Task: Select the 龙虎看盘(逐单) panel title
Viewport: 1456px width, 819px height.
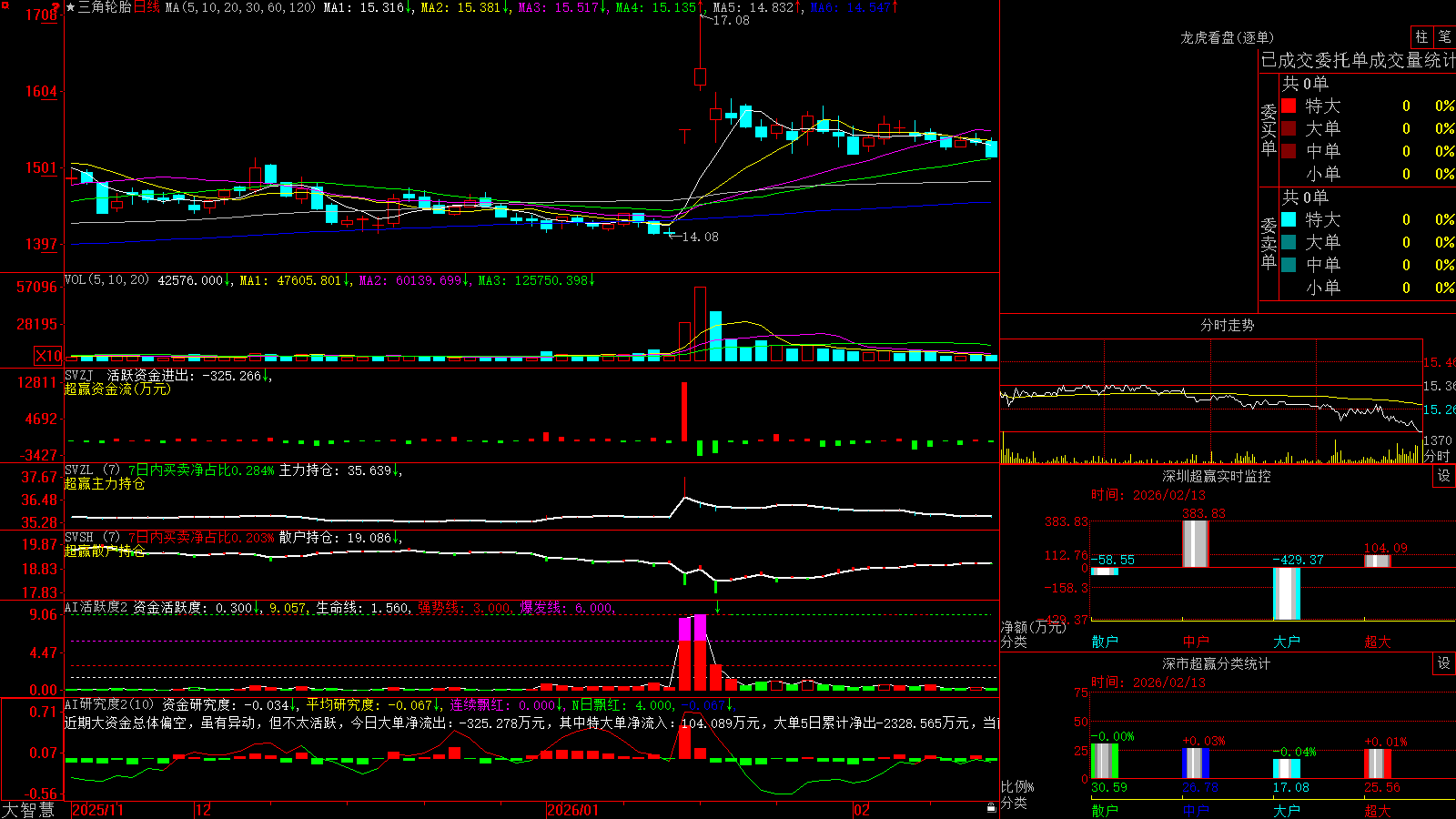Action: pyautogui.click(x=1227, y=37)
